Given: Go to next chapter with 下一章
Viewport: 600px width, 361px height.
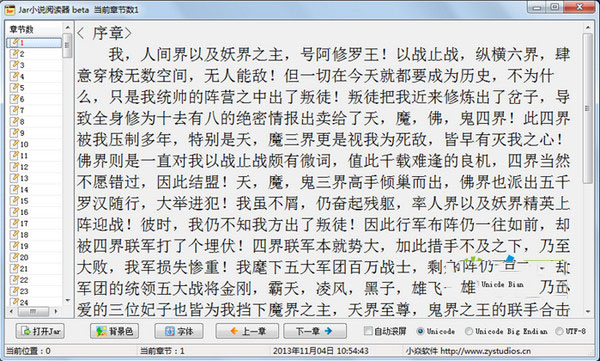Looking at the screenshot, I should [x=315, y=331].
